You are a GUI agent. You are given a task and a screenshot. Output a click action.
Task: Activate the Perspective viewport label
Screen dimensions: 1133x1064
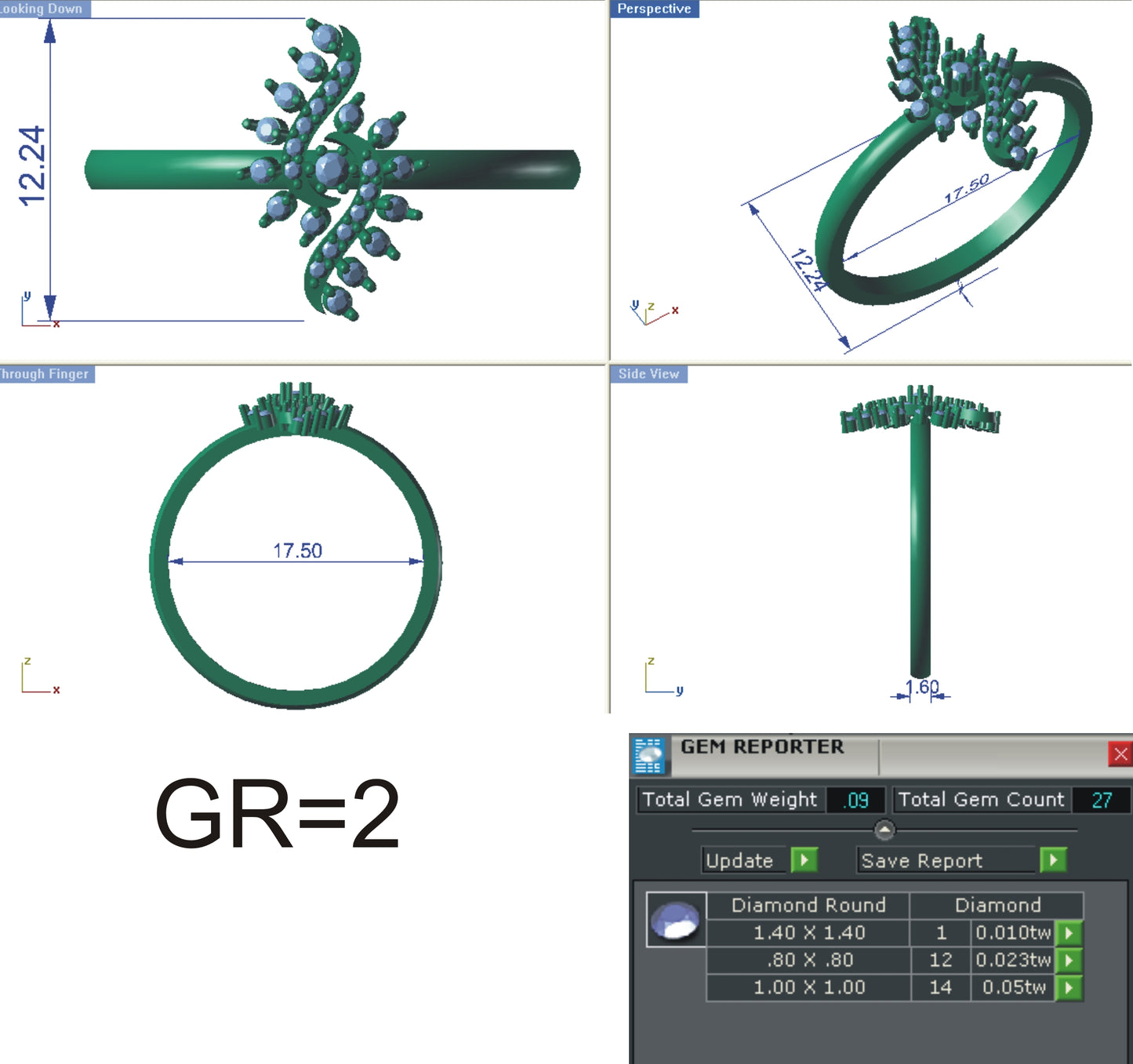654,9
